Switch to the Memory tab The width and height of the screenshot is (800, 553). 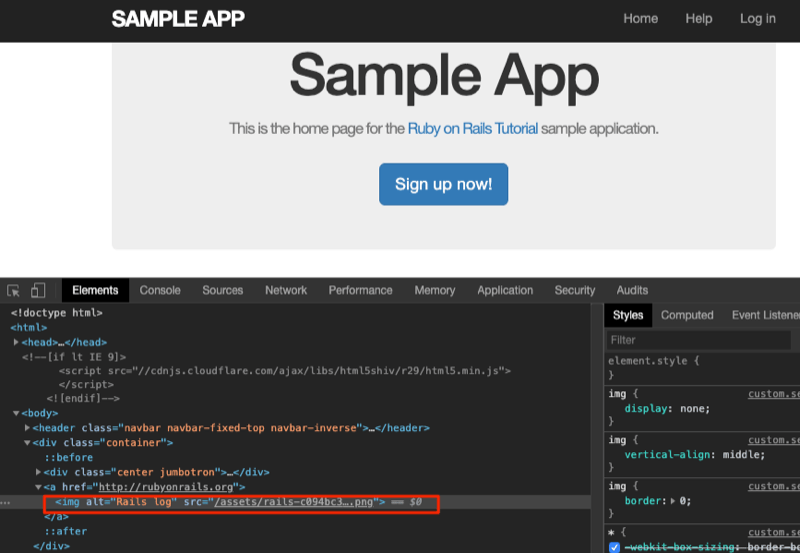click(435, 290)
